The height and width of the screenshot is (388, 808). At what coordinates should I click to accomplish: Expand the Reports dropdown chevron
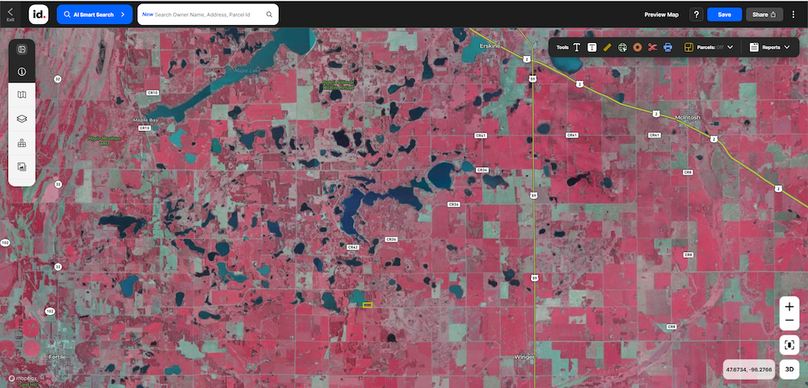pos(787,47)
